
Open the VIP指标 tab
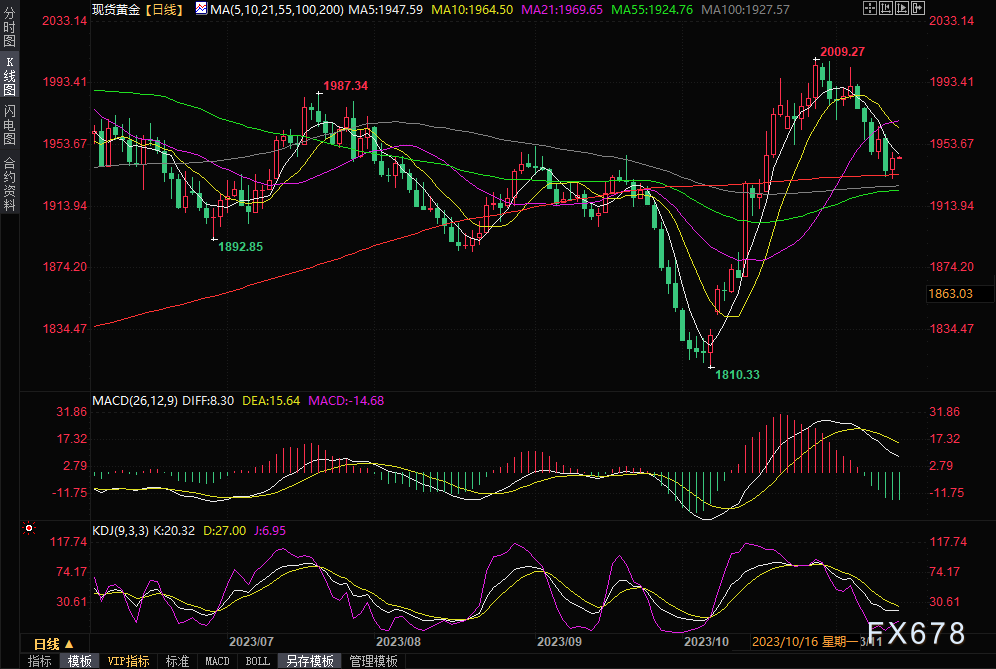pyautogui.click(x=128, y=661)
